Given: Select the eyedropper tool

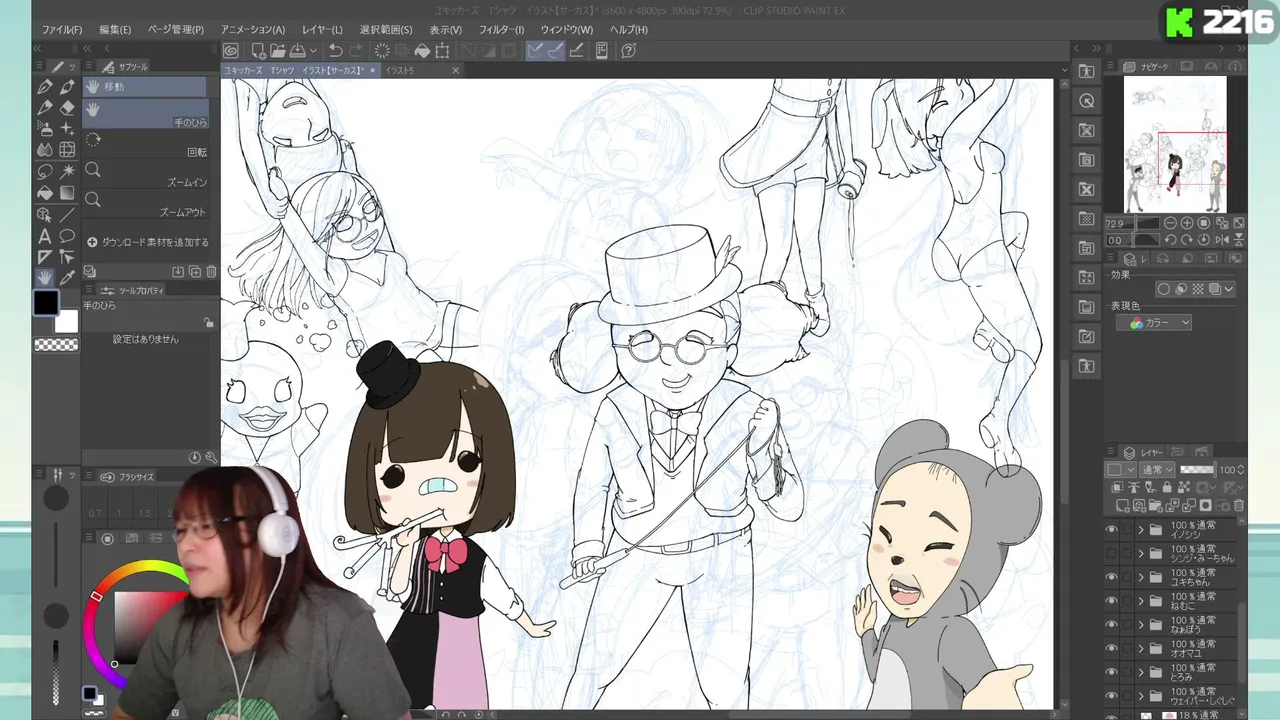Looking at the screenshot, I should pos(67,278).
